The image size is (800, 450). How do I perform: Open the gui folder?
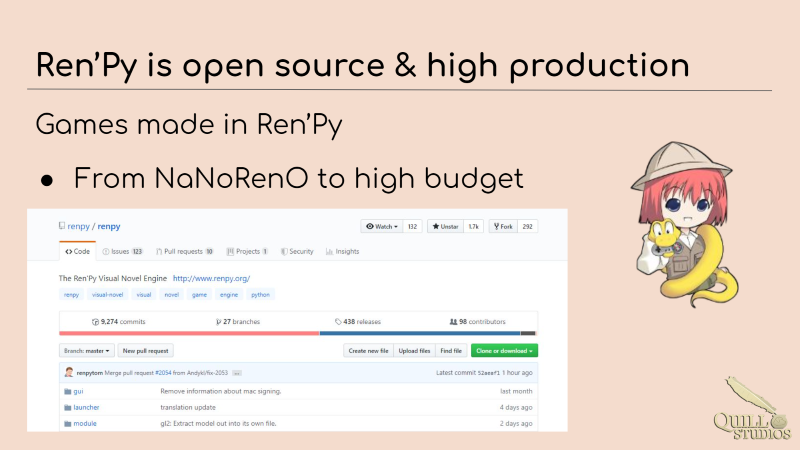pyautogui.click(x=78, y=391)
